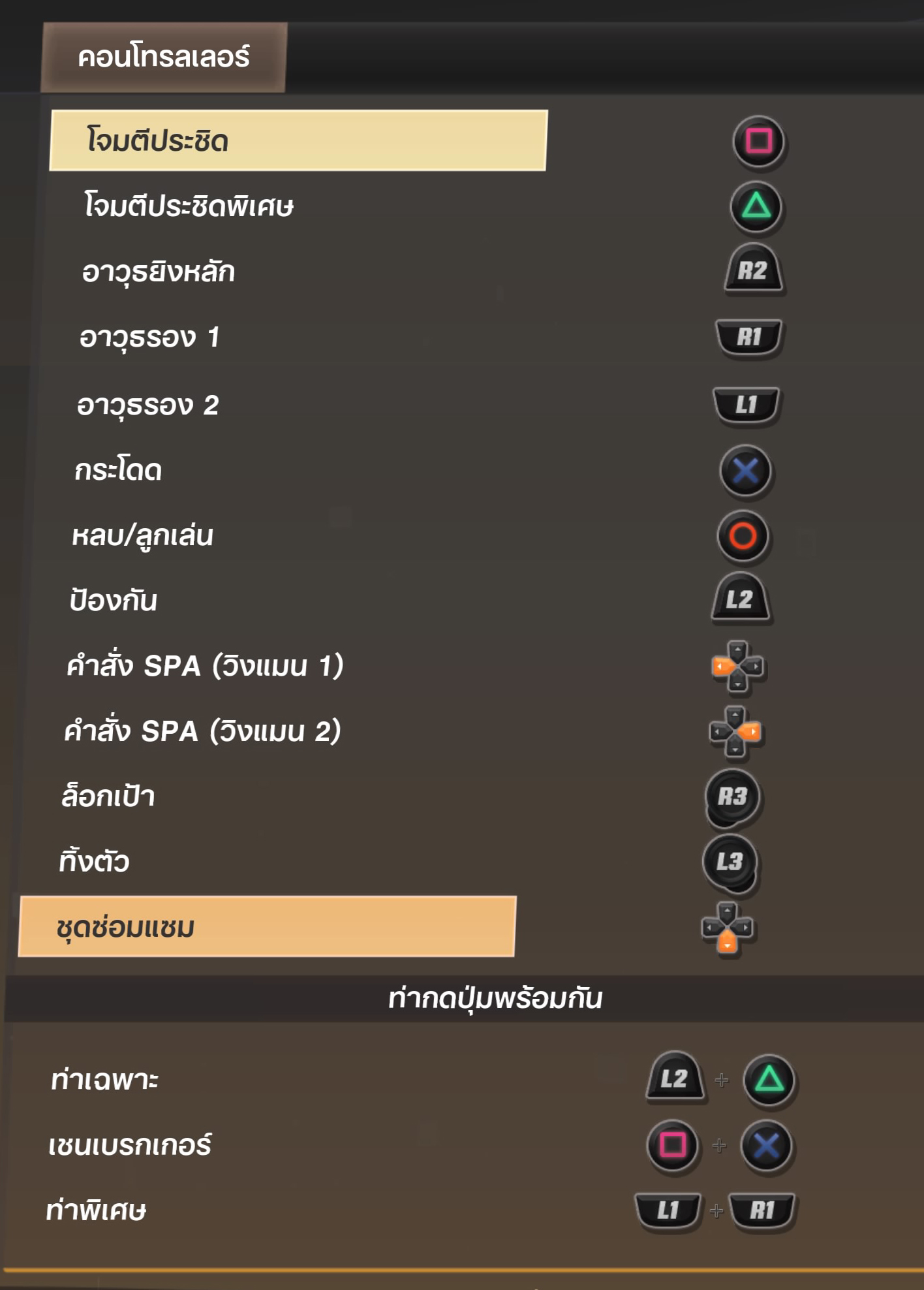
Task: Click the ท่ากดปุ่มพร้อมกัน section header
Action: coord(495,999)
